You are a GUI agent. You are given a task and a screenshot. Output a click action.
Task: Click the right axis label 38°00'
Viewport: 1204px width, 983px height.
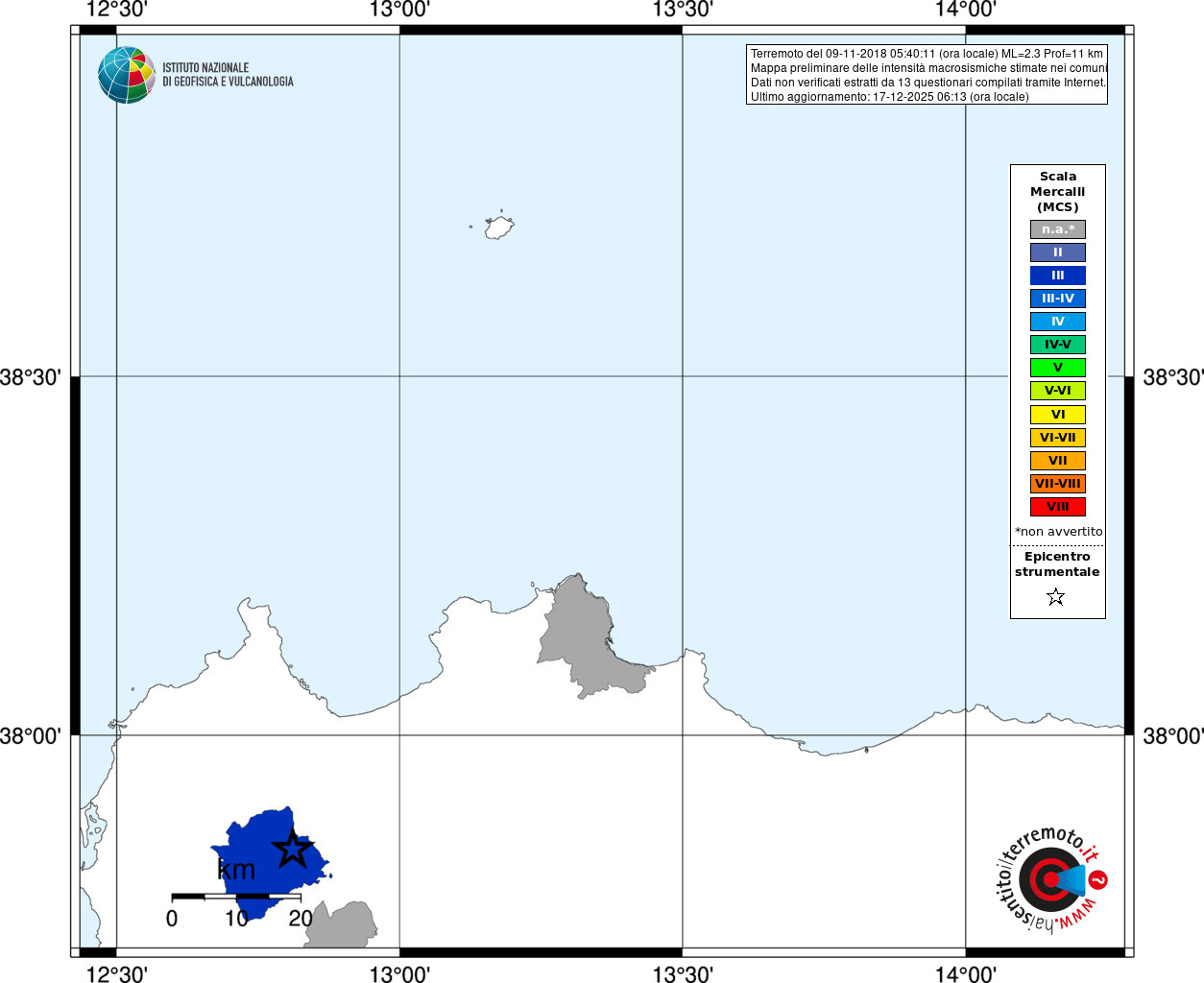tap(1172, 736)
